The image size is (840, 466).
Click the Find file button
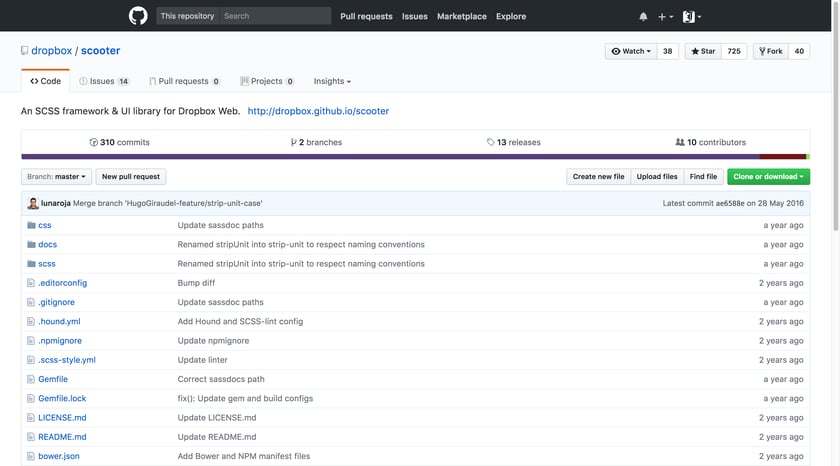coord(703,177)
